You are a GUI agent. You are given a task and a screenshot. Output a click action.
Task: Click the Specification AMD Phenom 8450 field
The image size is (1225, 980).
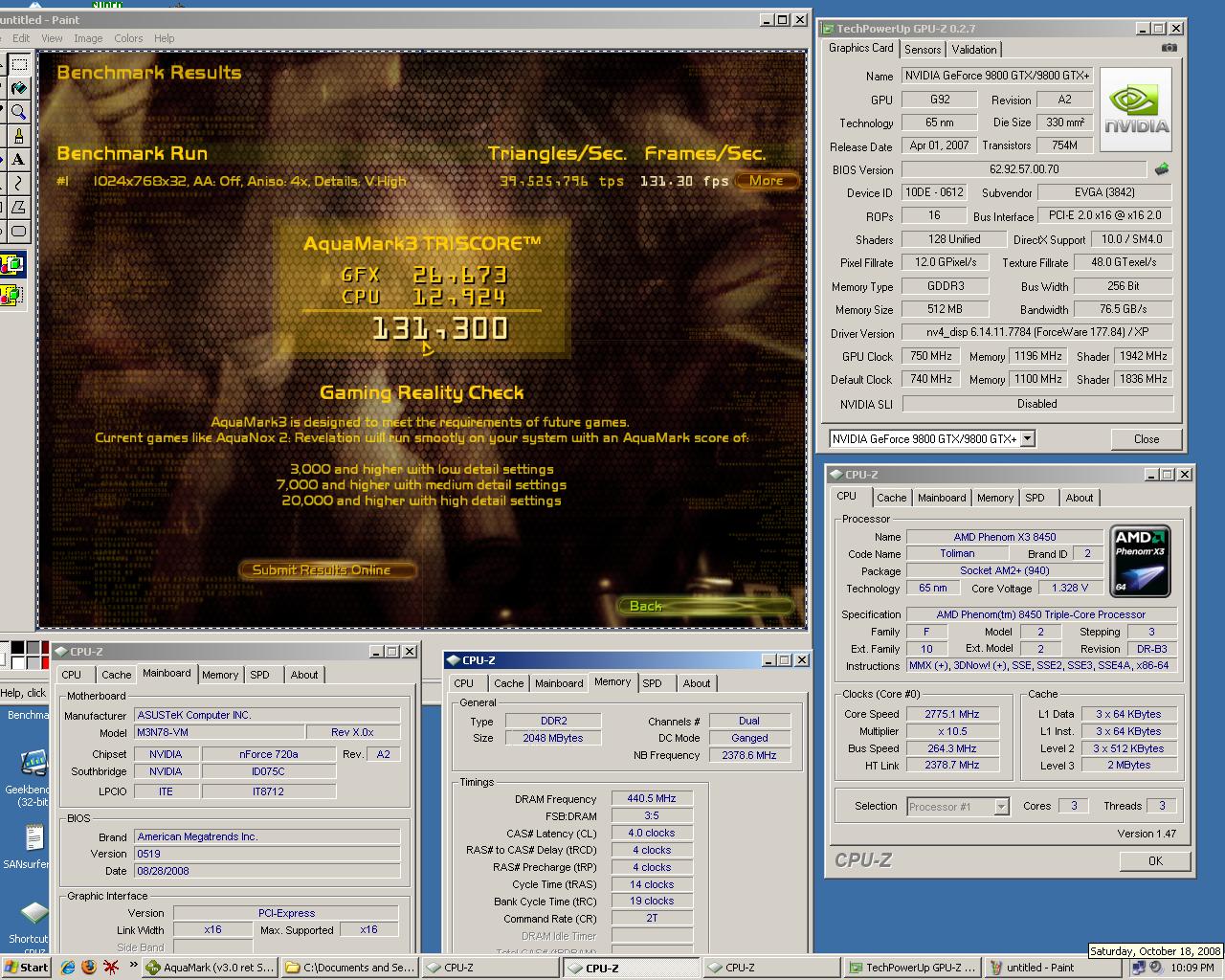tap(1041, 614)
